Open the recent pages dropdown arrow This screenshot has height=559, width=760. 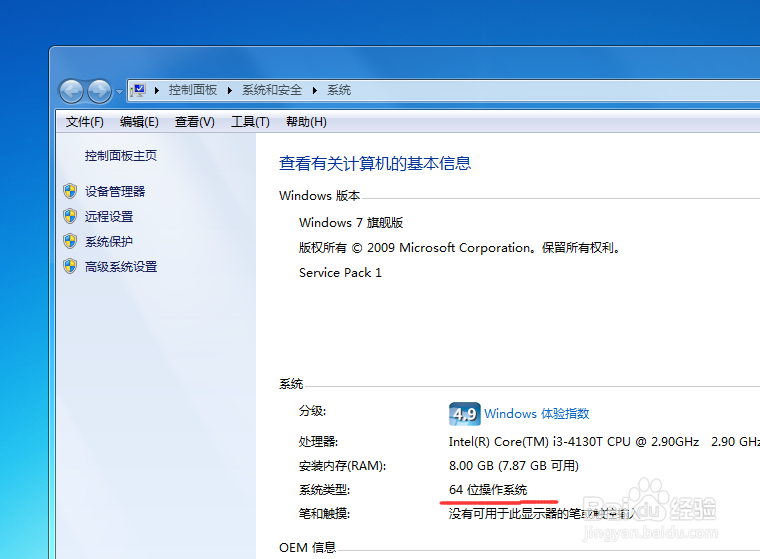pyautogui.click(x=119, y=91)
